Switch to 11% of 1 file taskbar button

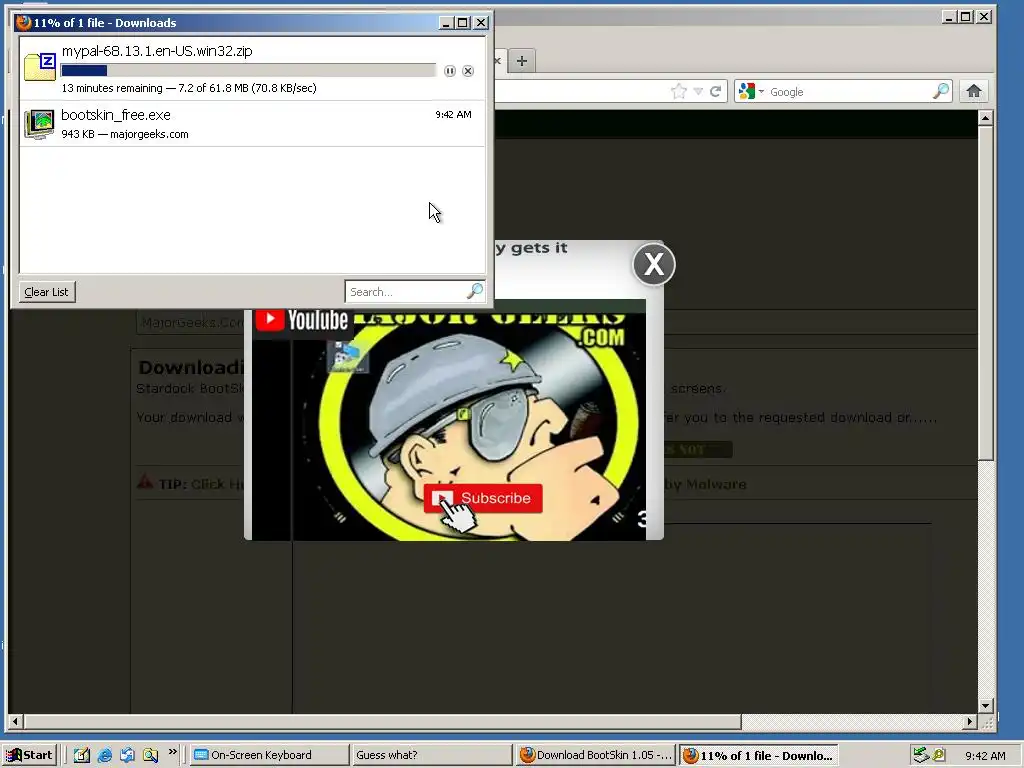(759, 756)
